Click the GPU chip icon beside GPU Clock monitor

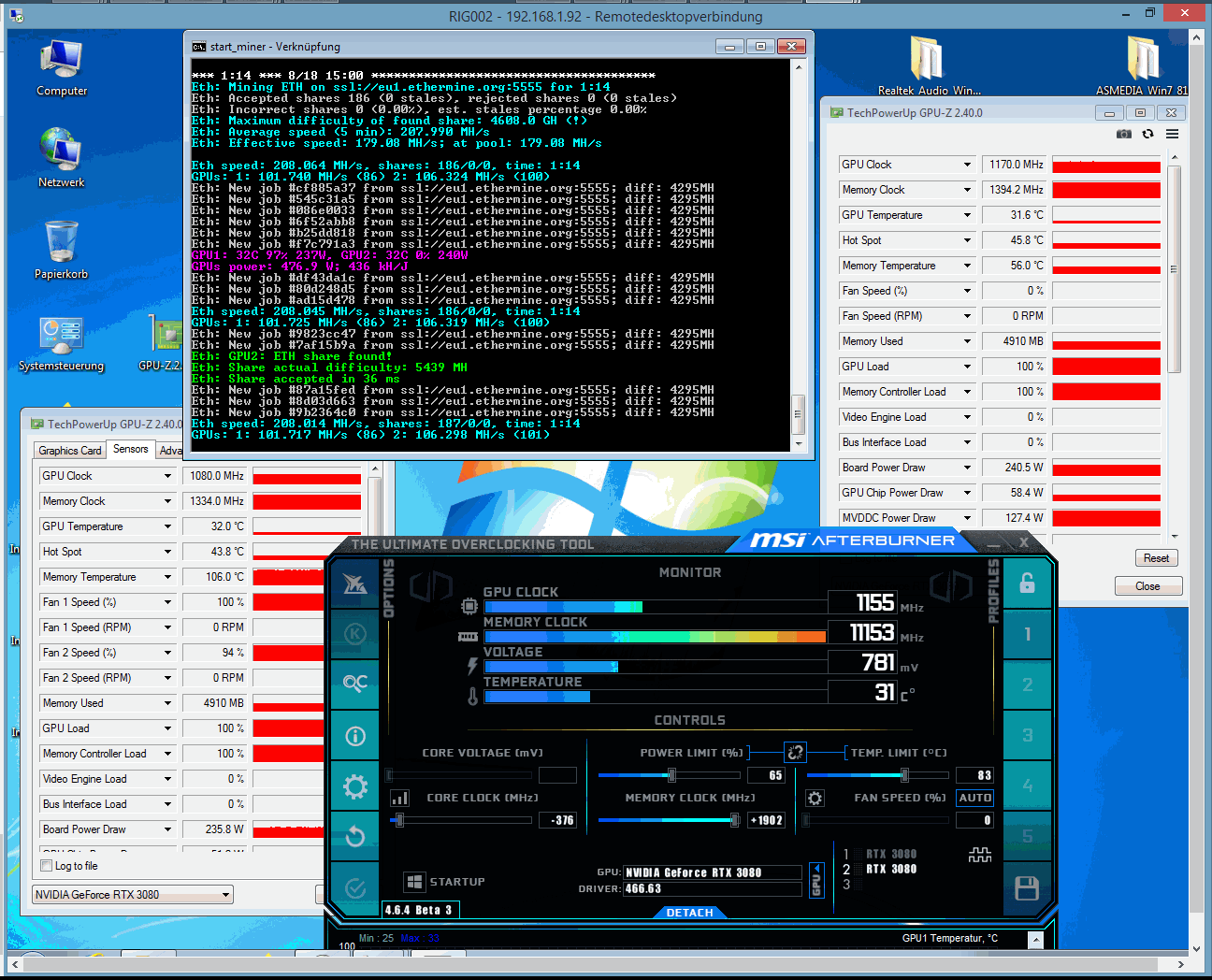[x=469, y=607]
